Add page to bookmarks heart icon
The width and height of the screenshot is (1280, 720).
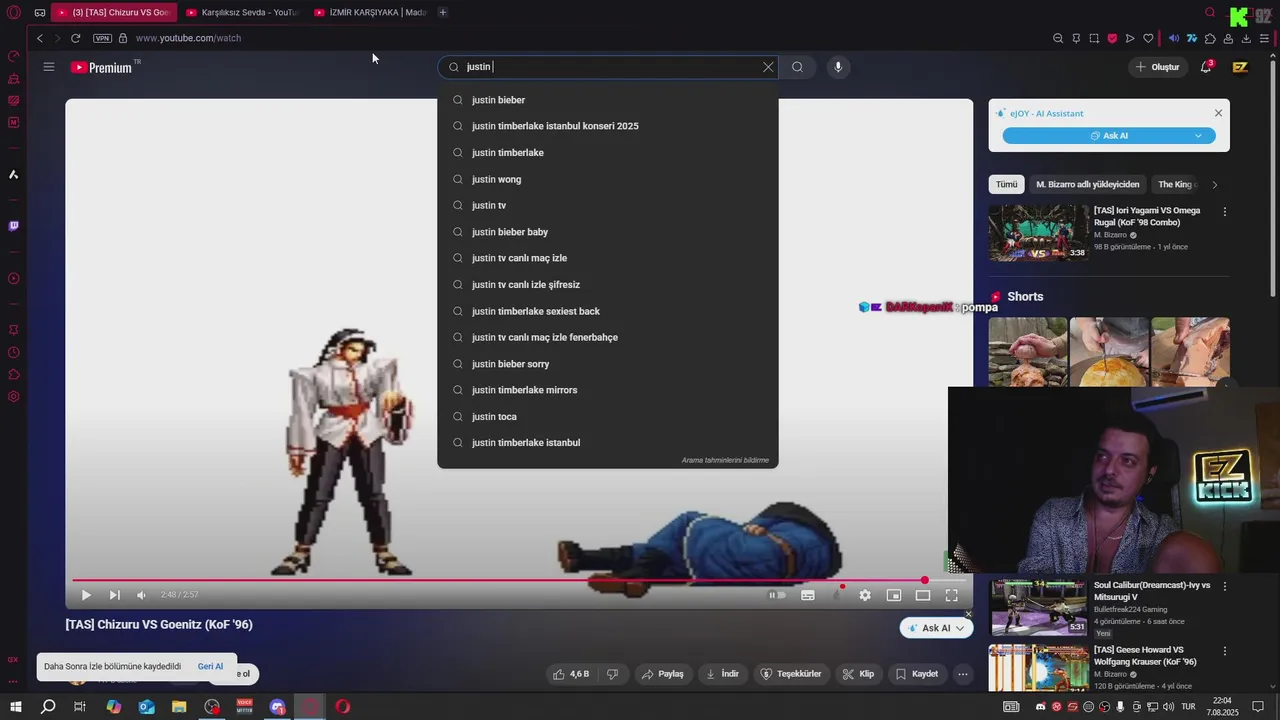point(1148,38)
